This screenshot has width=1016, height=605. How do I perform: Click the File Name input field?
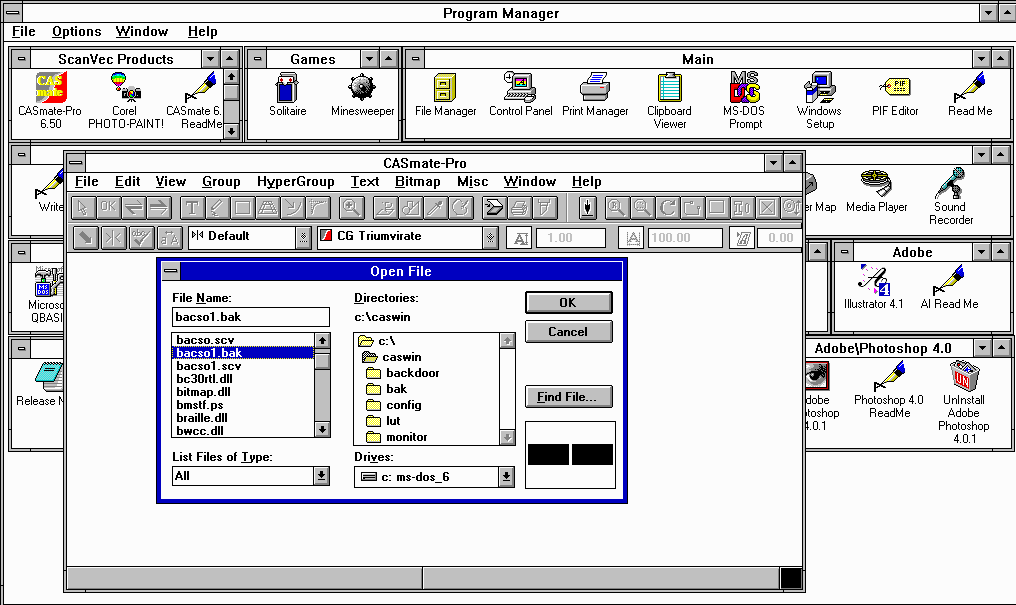pyautogui.click(x=251, y=317)
